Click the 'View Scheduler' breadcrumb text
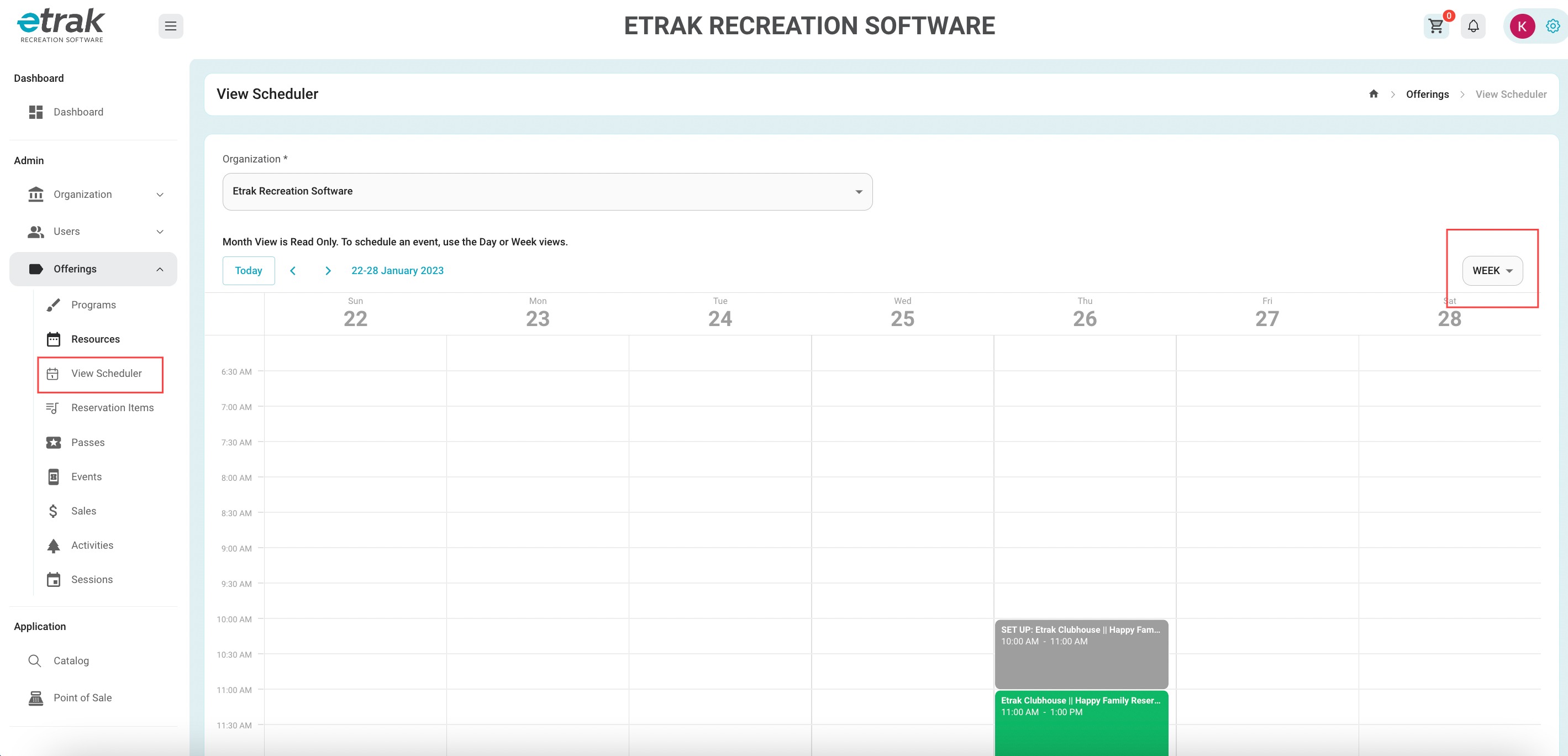 1511,95
